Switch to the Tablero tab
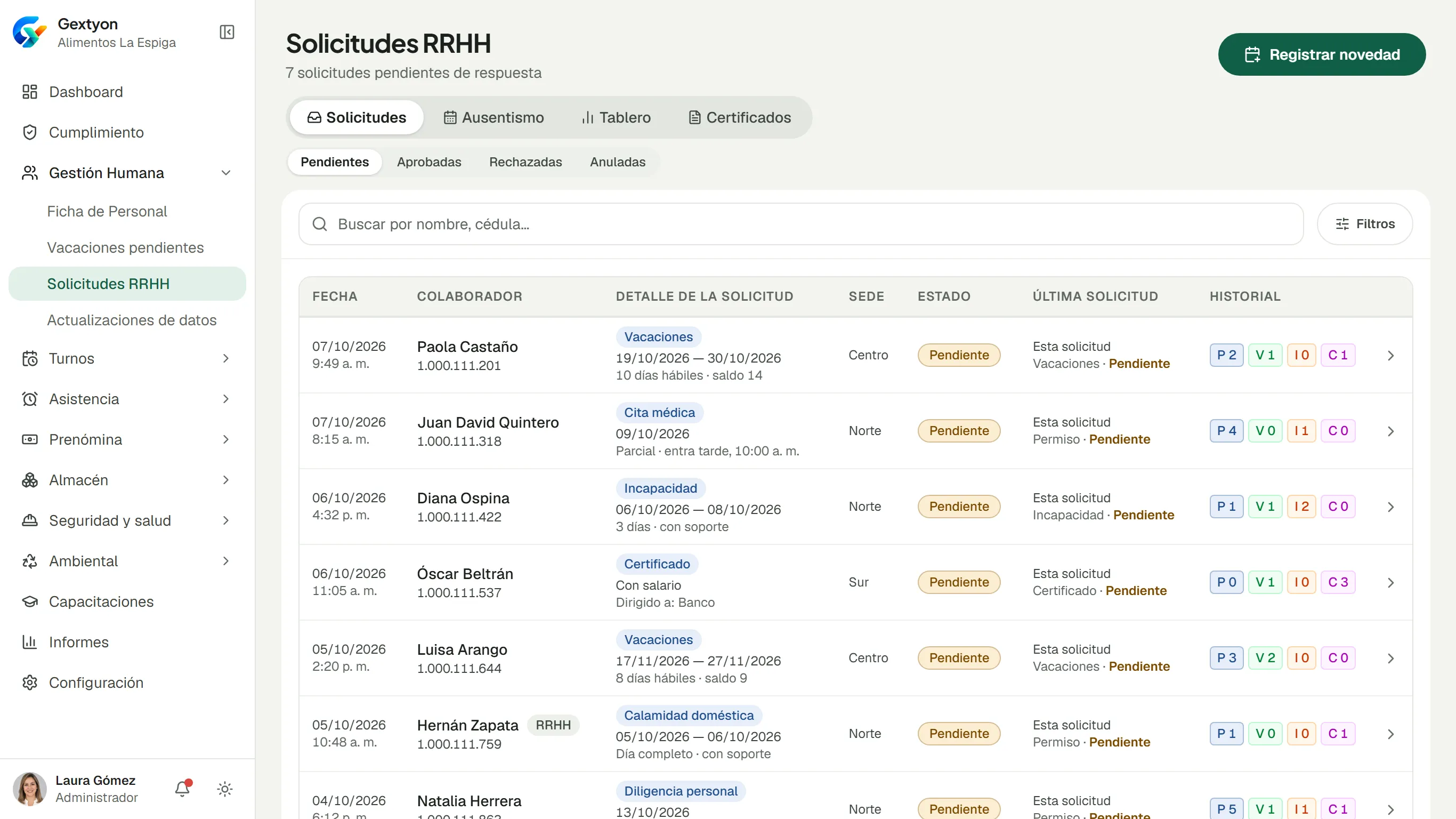The image size is (1456, 819). click(x=616, y=118)
